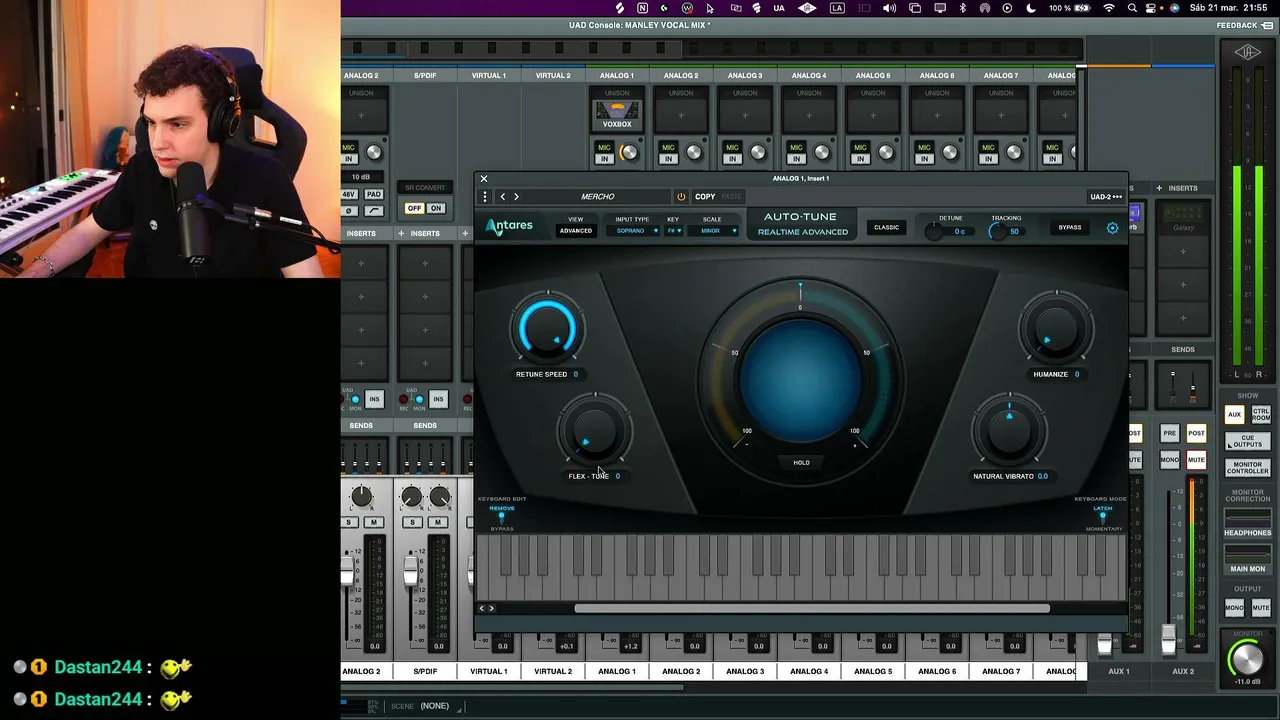Copy the plugin settings
Screen dimensions: 1280x720
click(x=705, y=197)
